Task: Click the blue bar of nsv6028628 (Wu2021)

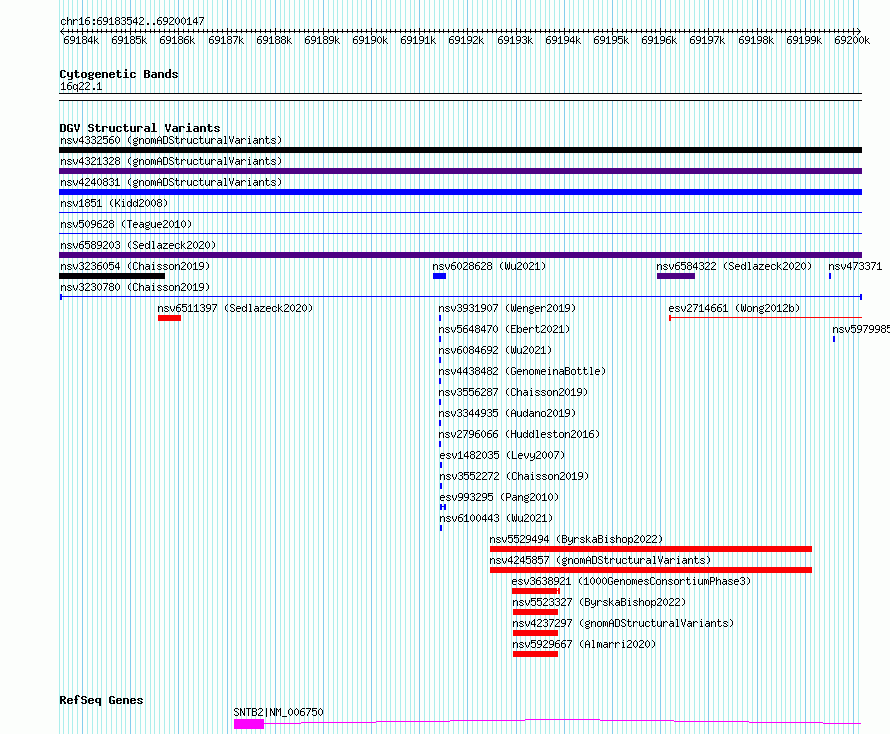Action: 439,276
